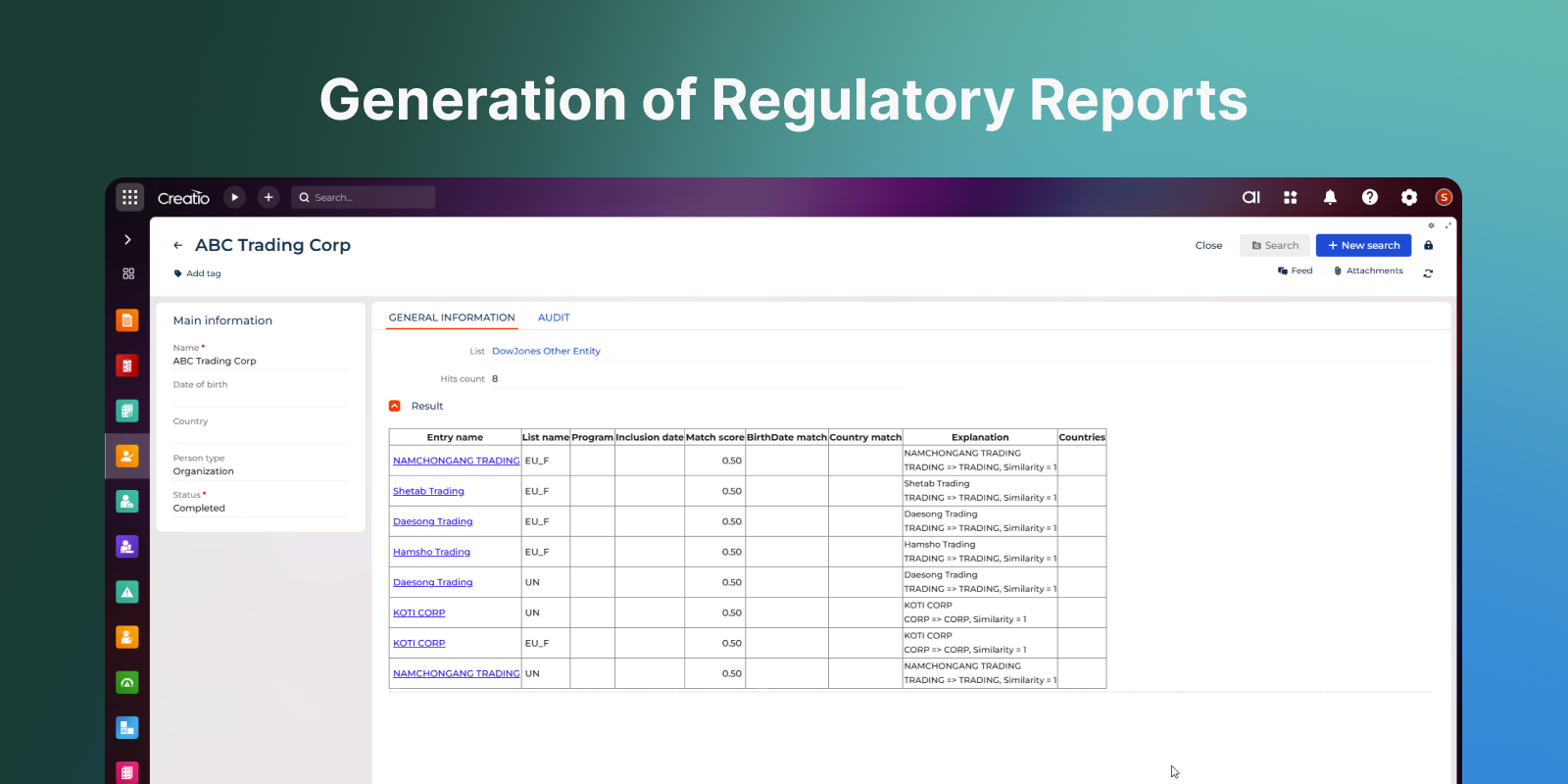Expand the left navigation sidebar

click(x=127, y=239)
